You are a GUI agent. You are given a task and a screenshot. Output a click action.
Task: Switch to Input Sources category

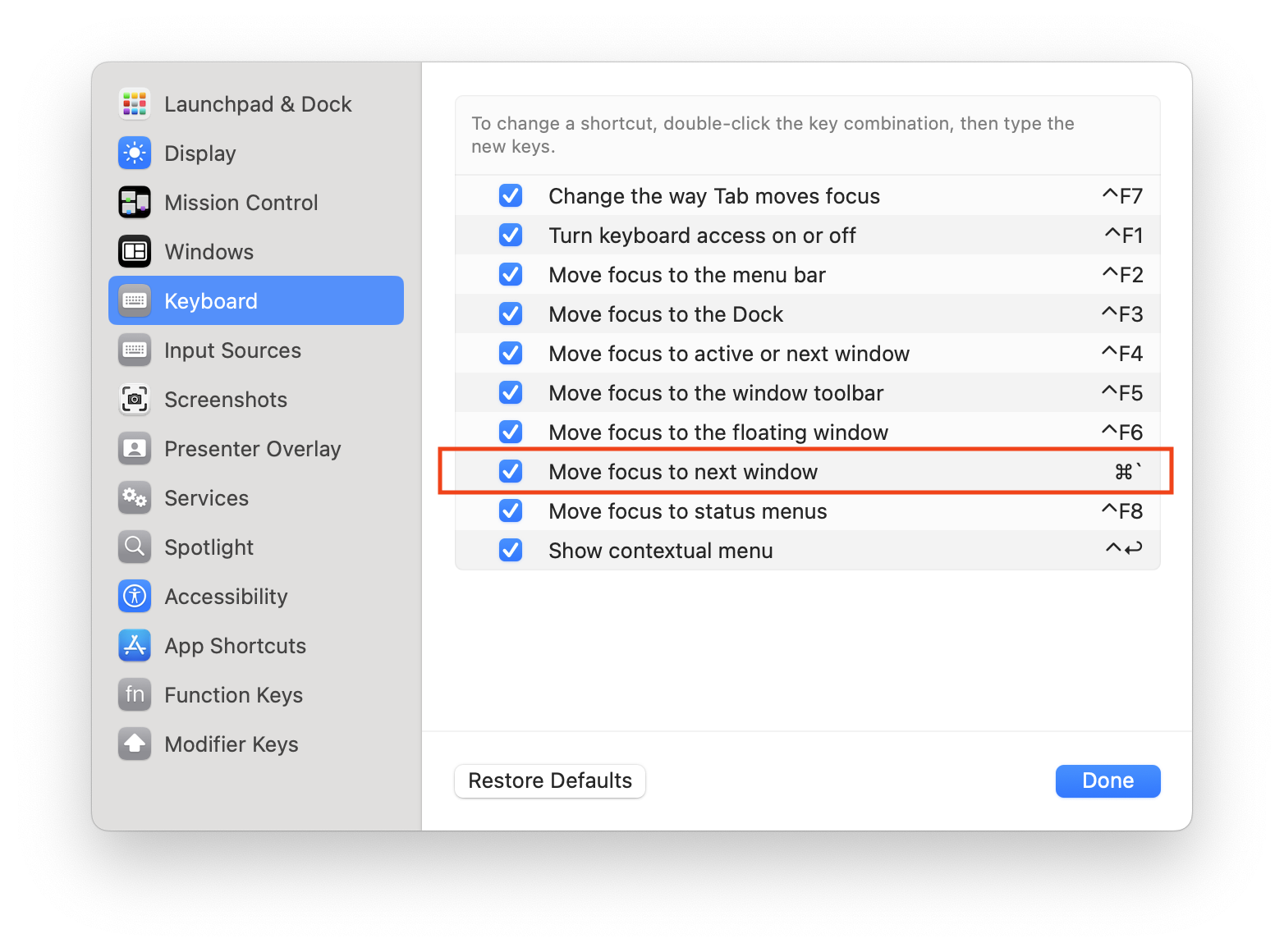point(232,350)
